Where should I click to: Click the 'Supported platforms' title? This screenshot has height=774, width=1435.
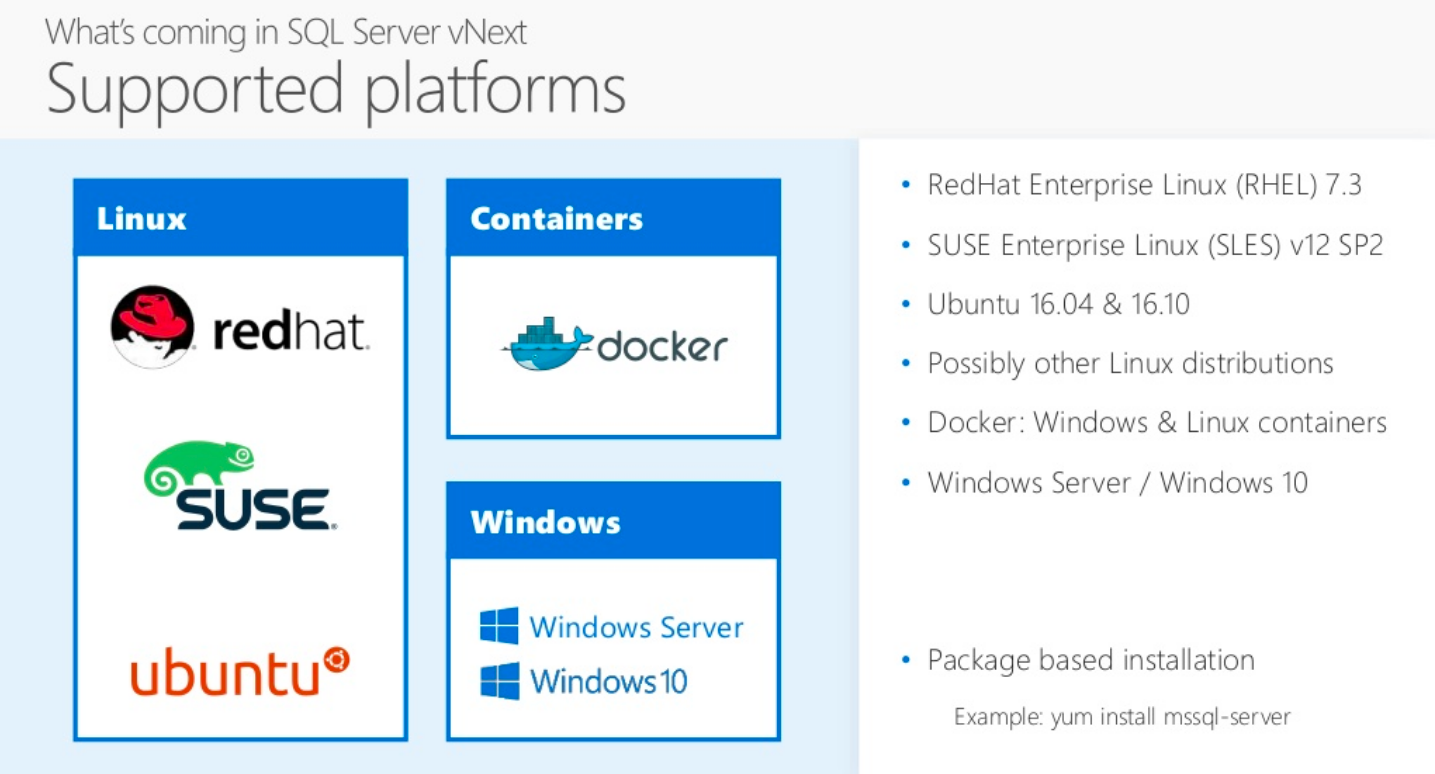pyautogui.click(x=336, y=89)
